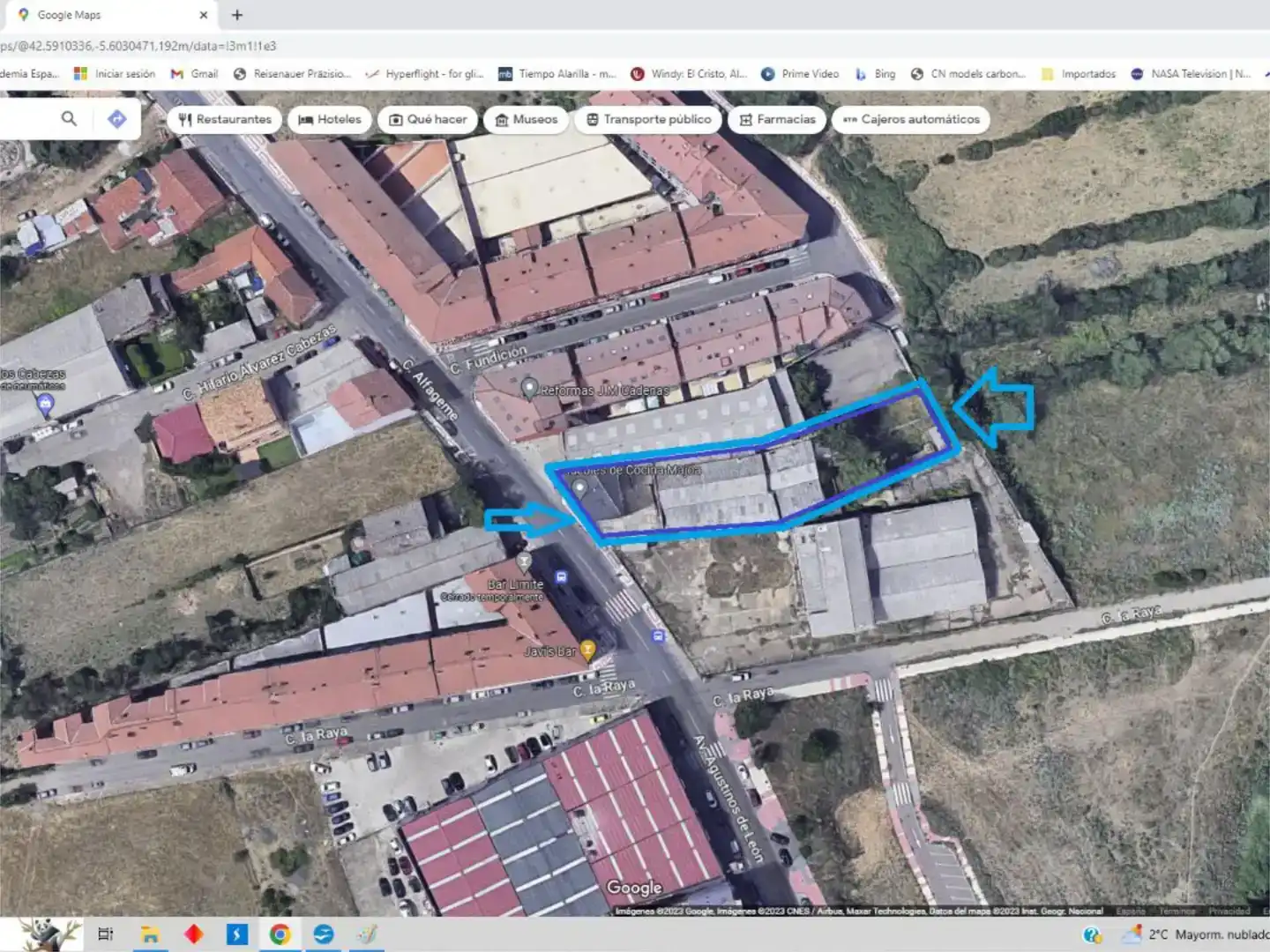Open Task View in the taskbar
This screenshot has width=1270, height=952.
click(106, 934)
